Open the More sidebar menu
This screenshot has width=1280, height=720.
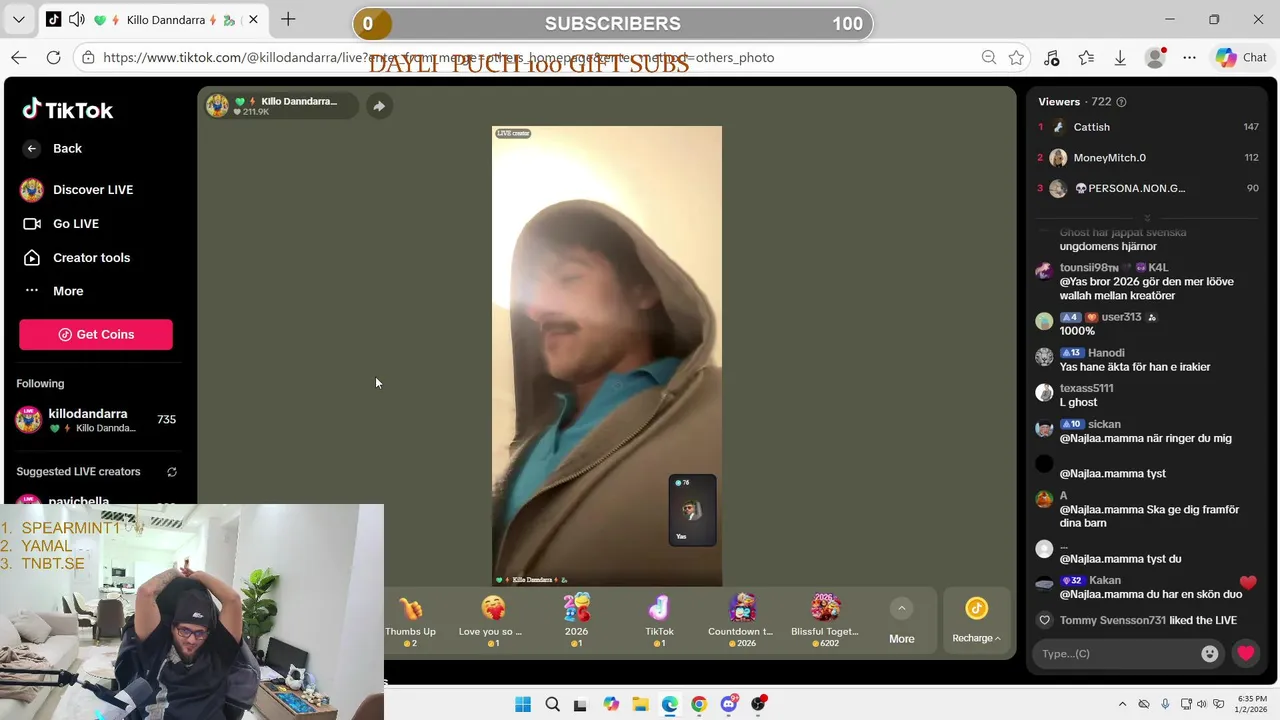[54, 291]
